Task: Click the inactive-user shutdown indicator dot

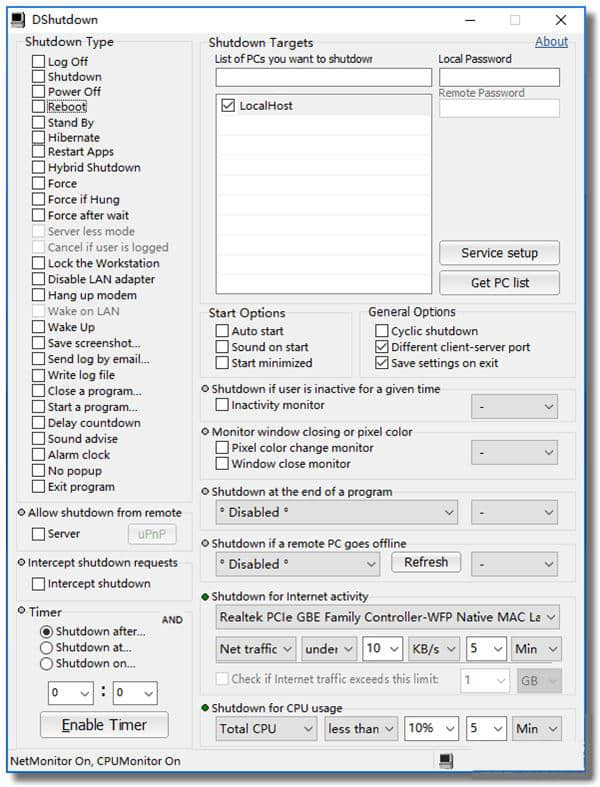Action: point(205,389)
